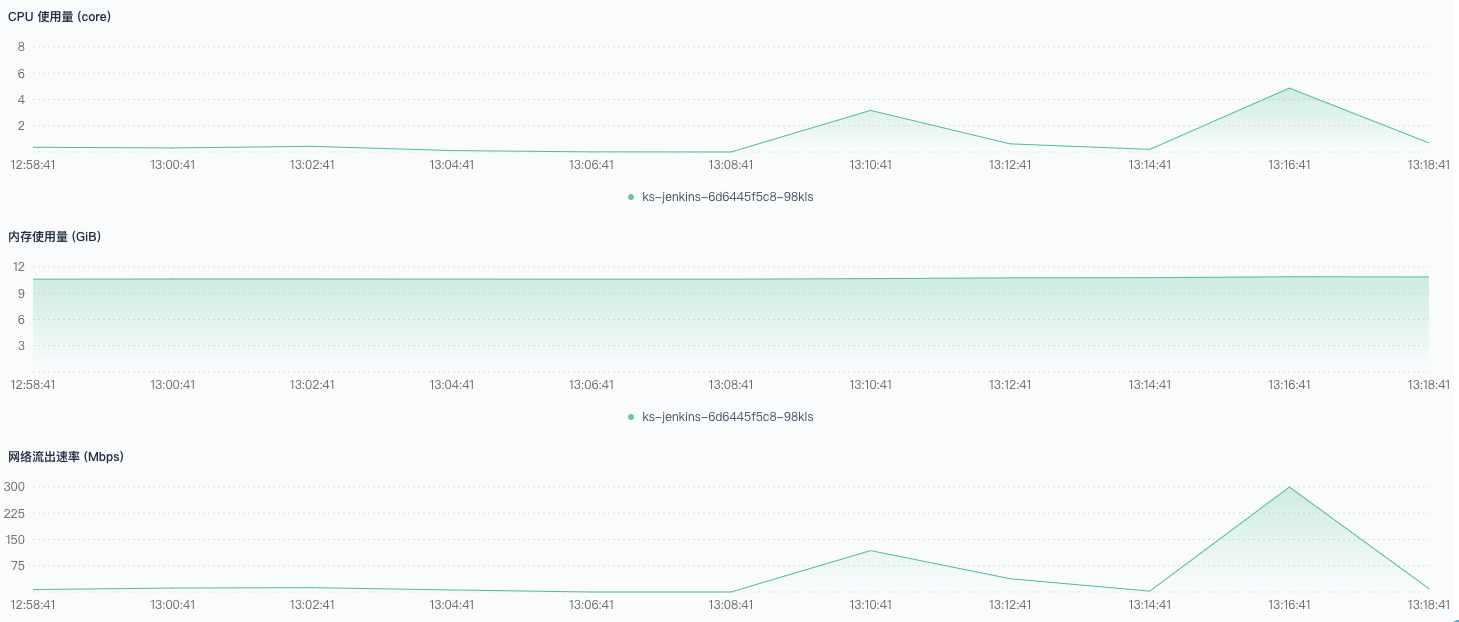Viewport: 1459px width, 622px height.
Task: Click the CPU 使用量 (core) chart title
Action: (60, 17)
